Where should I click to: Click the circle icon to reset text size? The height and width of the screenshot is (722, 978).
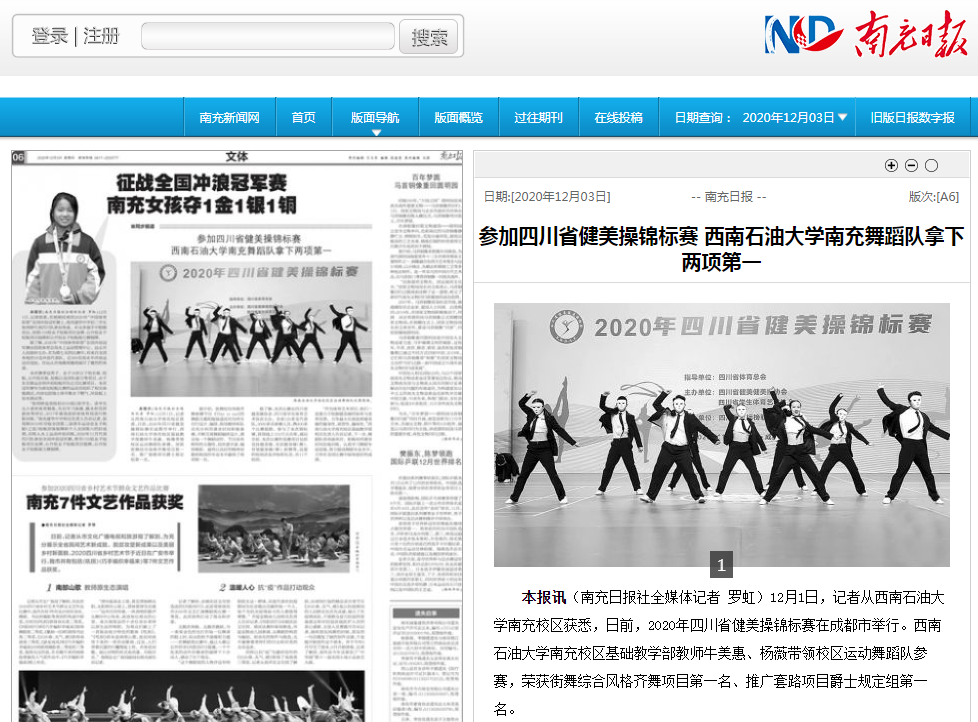click(x=931, y=166)
